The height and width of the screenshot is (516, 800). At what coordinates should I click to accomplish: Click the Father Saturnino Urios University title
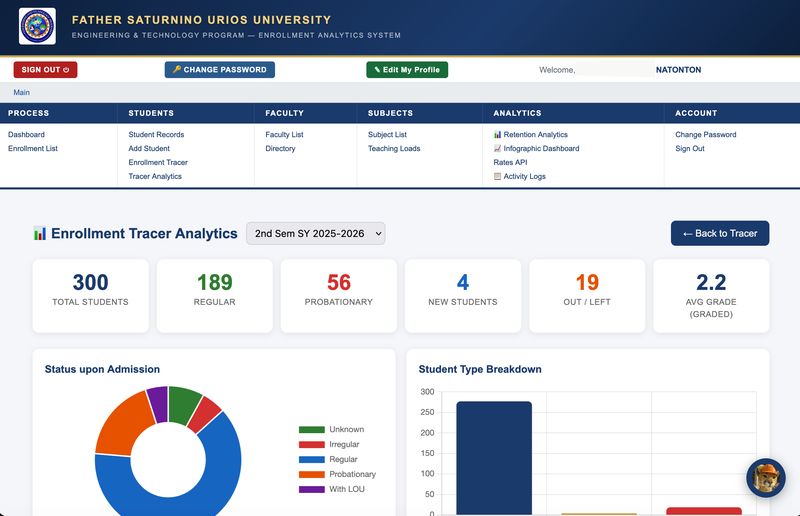point(202,20)
